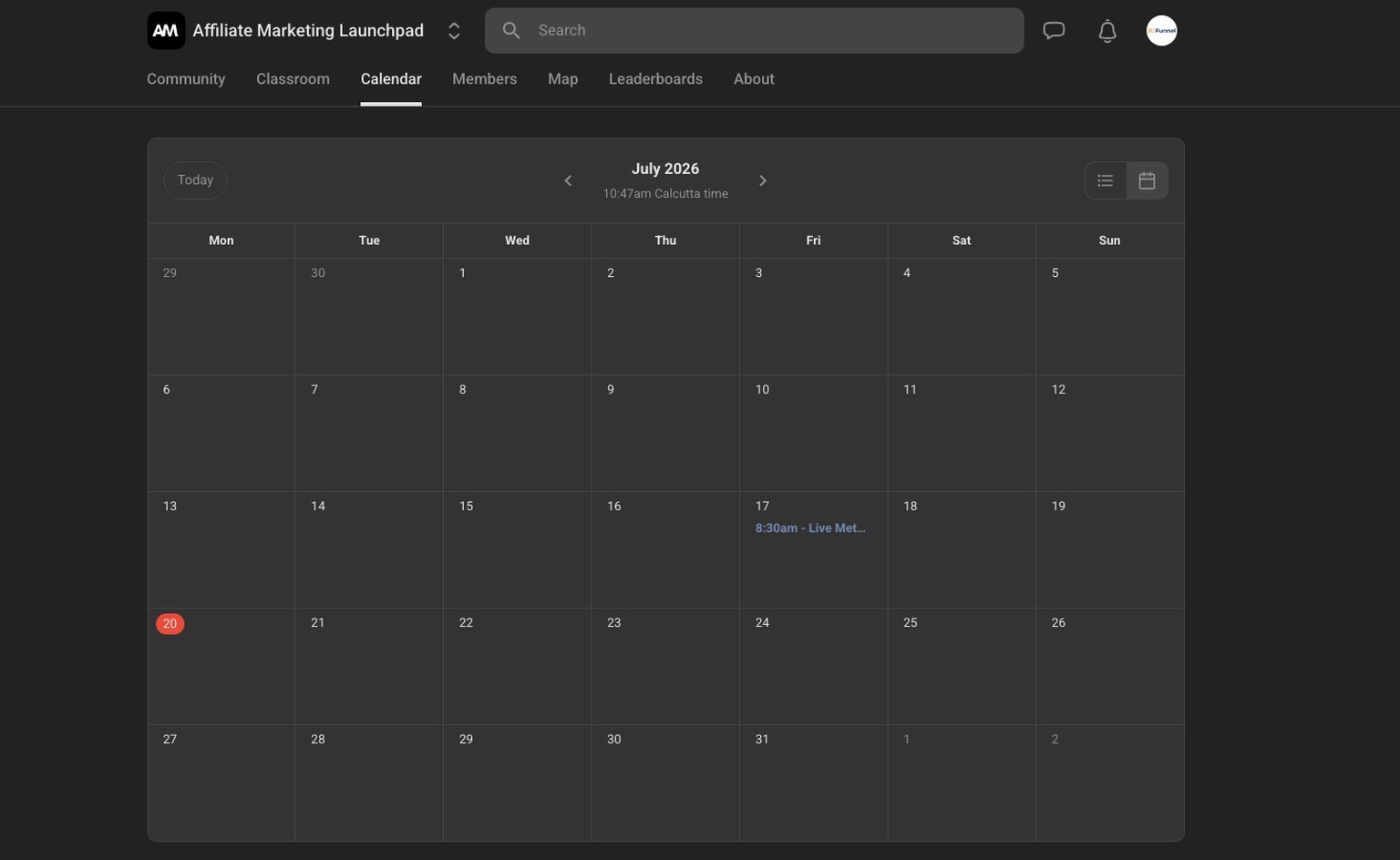Select the July 22 date cell
This screenshot has height=860, width=1400.
517,667
